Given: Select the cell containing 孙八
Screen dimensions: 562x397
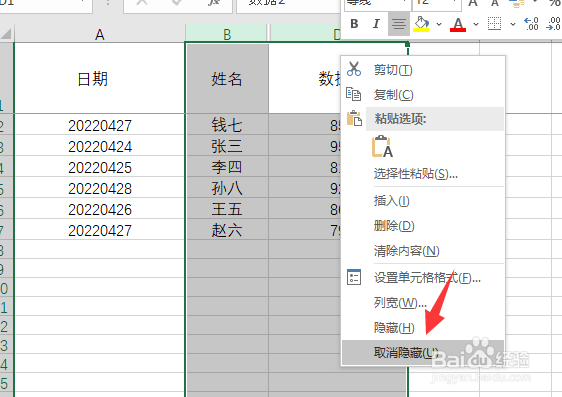Looking at the screenshot, I should pos(227,188).
